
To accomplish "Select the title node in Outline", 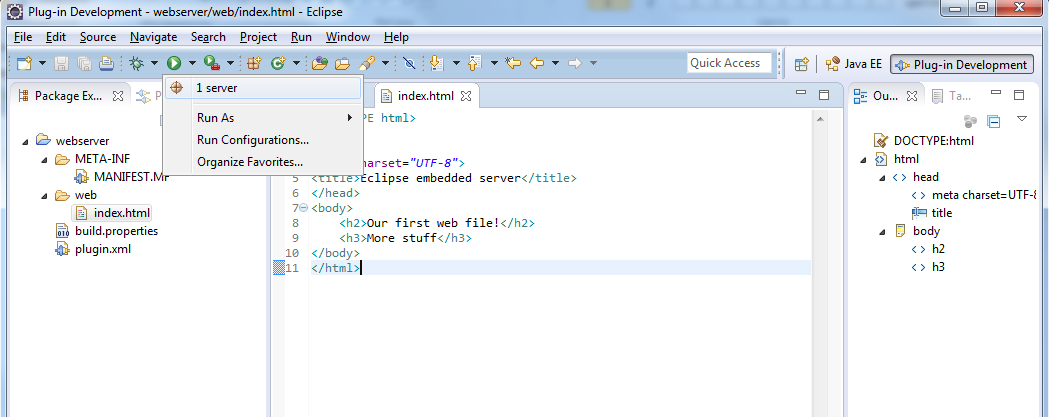I will coord(932,214).
